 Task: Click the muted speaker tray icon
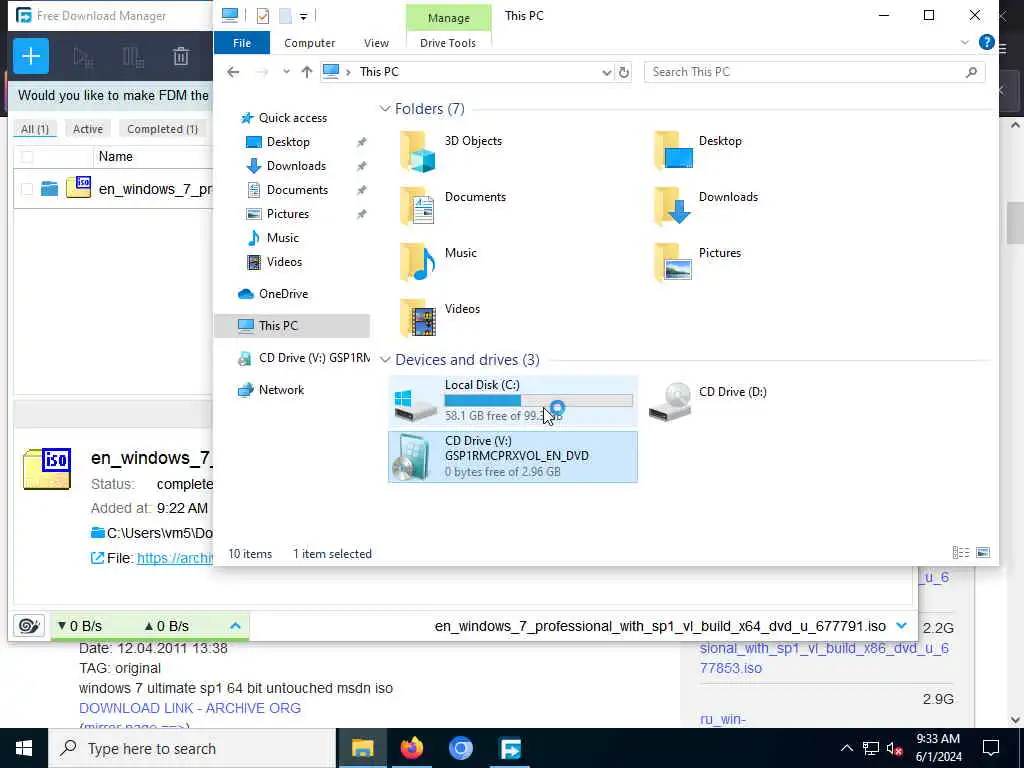(894, 748)
